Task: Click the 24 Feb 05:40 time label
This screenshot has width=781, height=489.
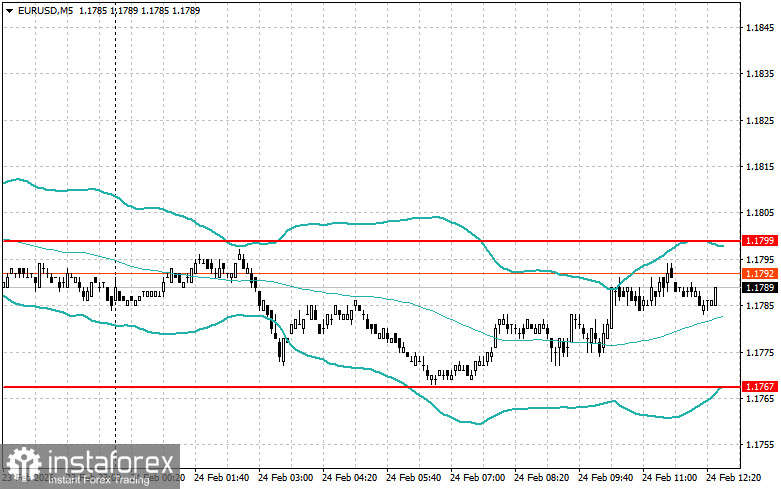Action: [413, 478]
